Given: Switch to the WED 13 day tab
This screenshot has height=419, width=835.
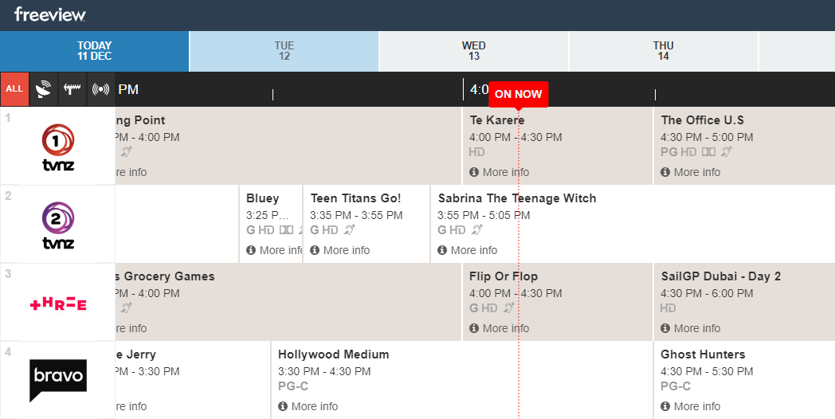Looking at the screenshot, I should [x=474, y=51].
